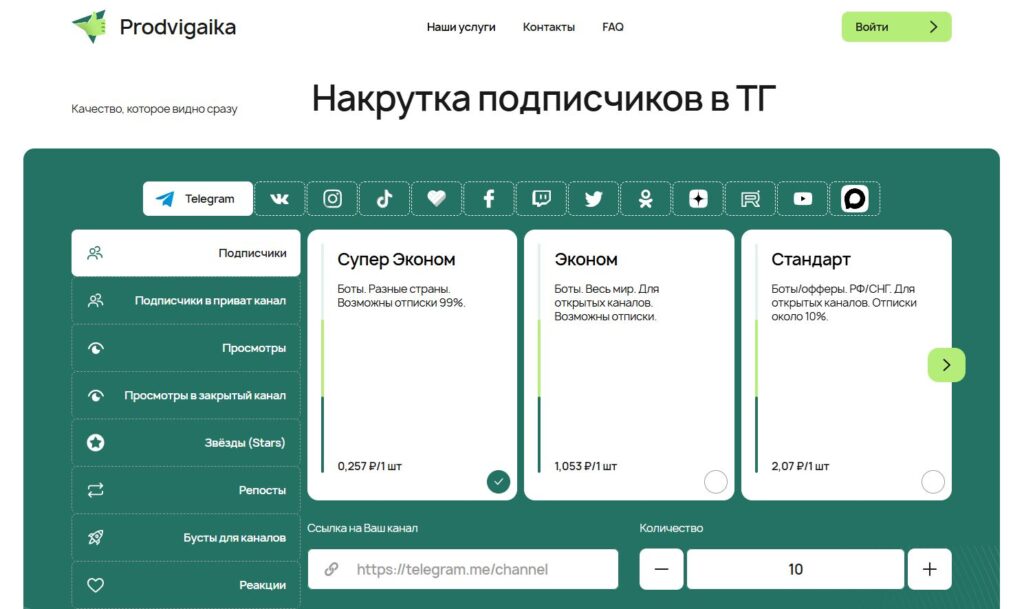This screenshot has width=1024, height=609.
Task: Select the chat-bubble messenger platform icon
Action: point(855,198)
